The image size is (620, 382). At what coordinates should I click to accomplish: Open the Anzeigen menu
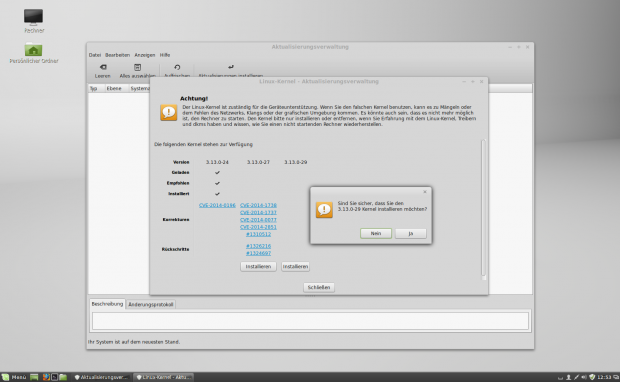[x=144, y=55]
